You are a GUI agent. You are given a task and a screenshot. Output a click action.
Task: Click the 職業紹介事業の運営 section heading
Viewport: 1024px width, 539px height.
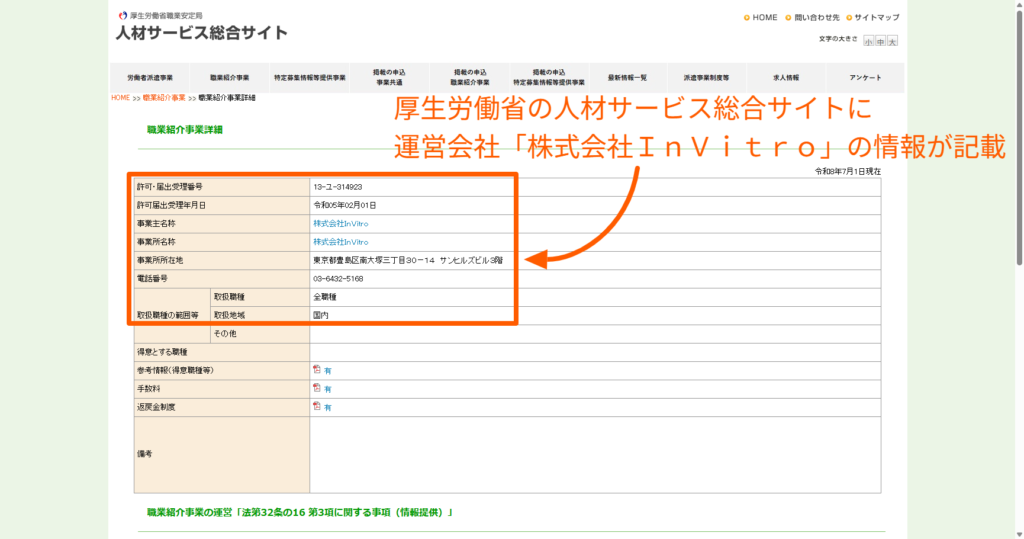(300, 512)
